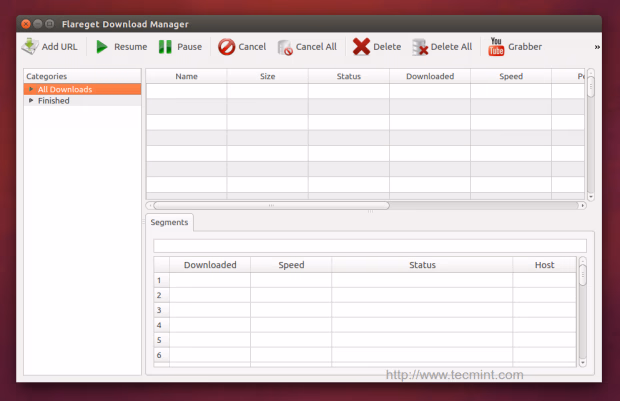
Task: Click the Add URL download icon
Action: click(x=30, y=47)
